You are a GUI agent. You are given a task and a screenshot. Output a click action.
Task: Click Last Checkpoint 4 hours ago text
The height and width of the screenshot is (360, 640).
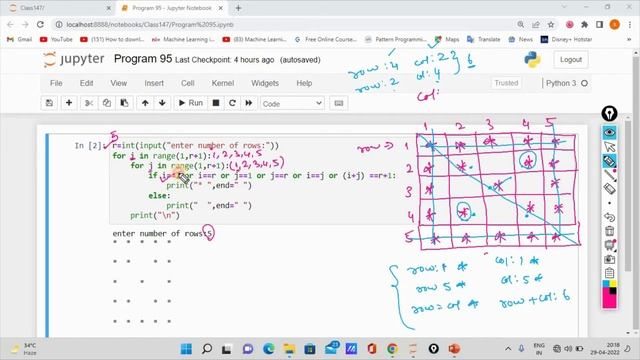point(224,60)
